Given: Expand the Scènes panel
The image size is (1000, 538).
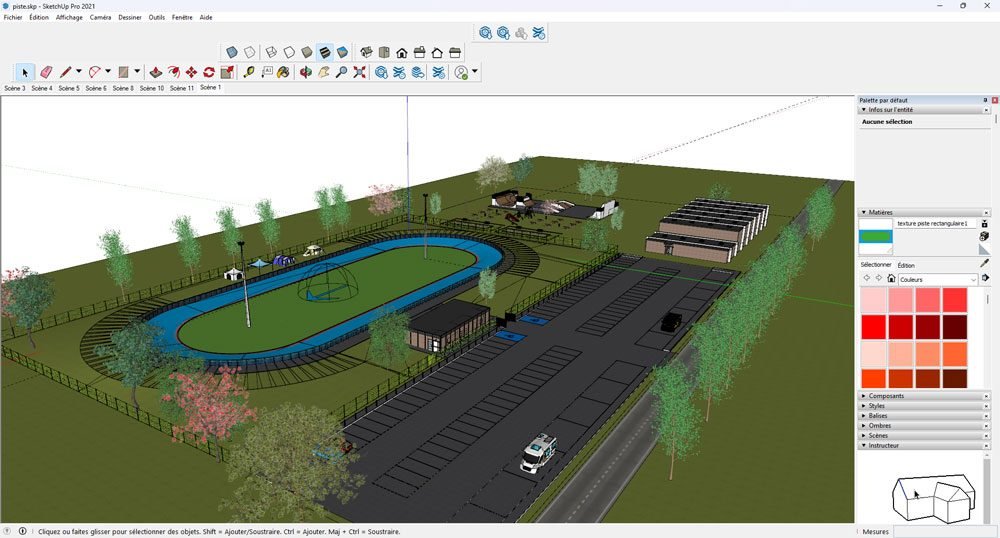Looking at the screenshot, I should [x=864, y=435].
